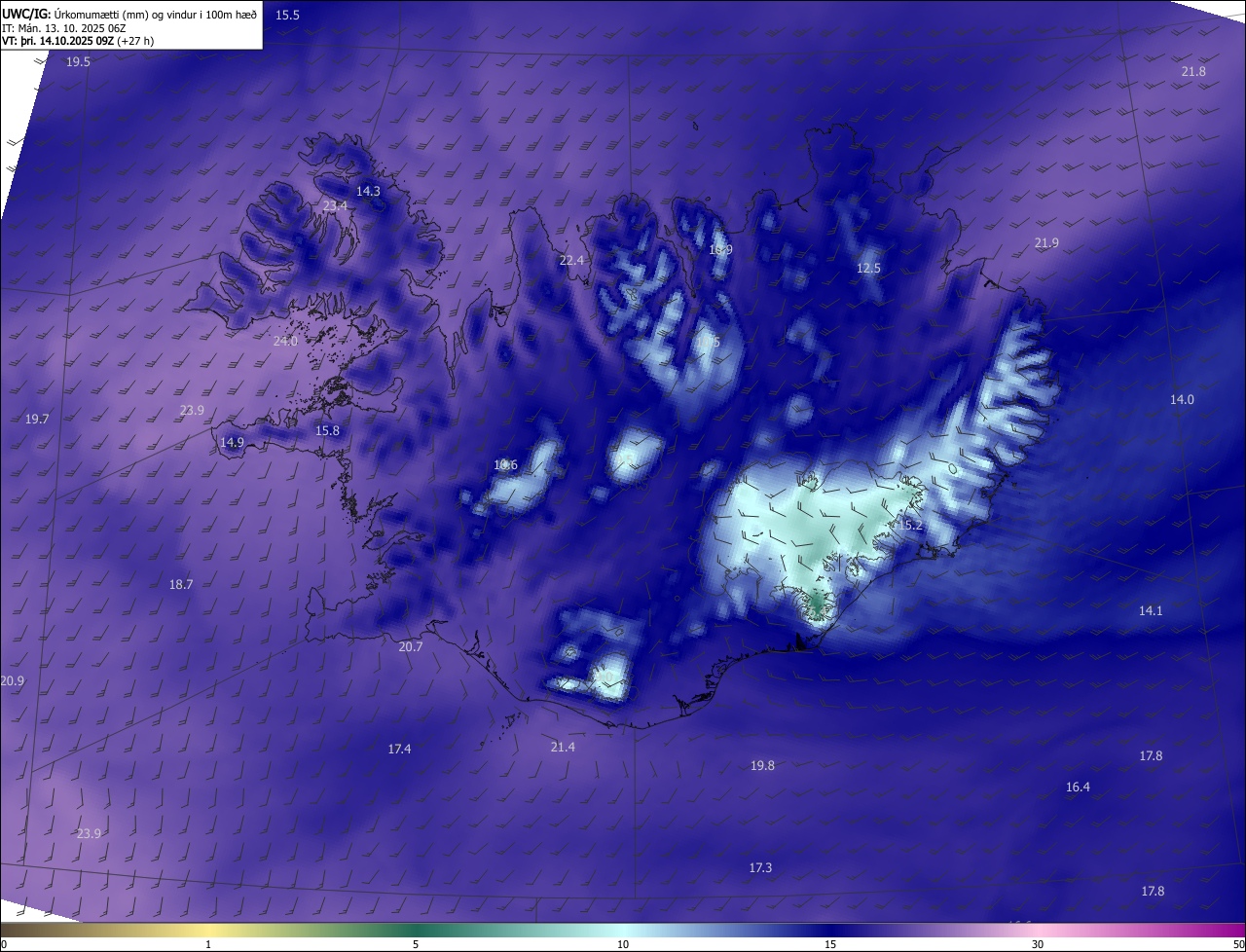Click the map value "20.7"
Viewport: 1246px width, 952px height.
(x=411, y=646)
